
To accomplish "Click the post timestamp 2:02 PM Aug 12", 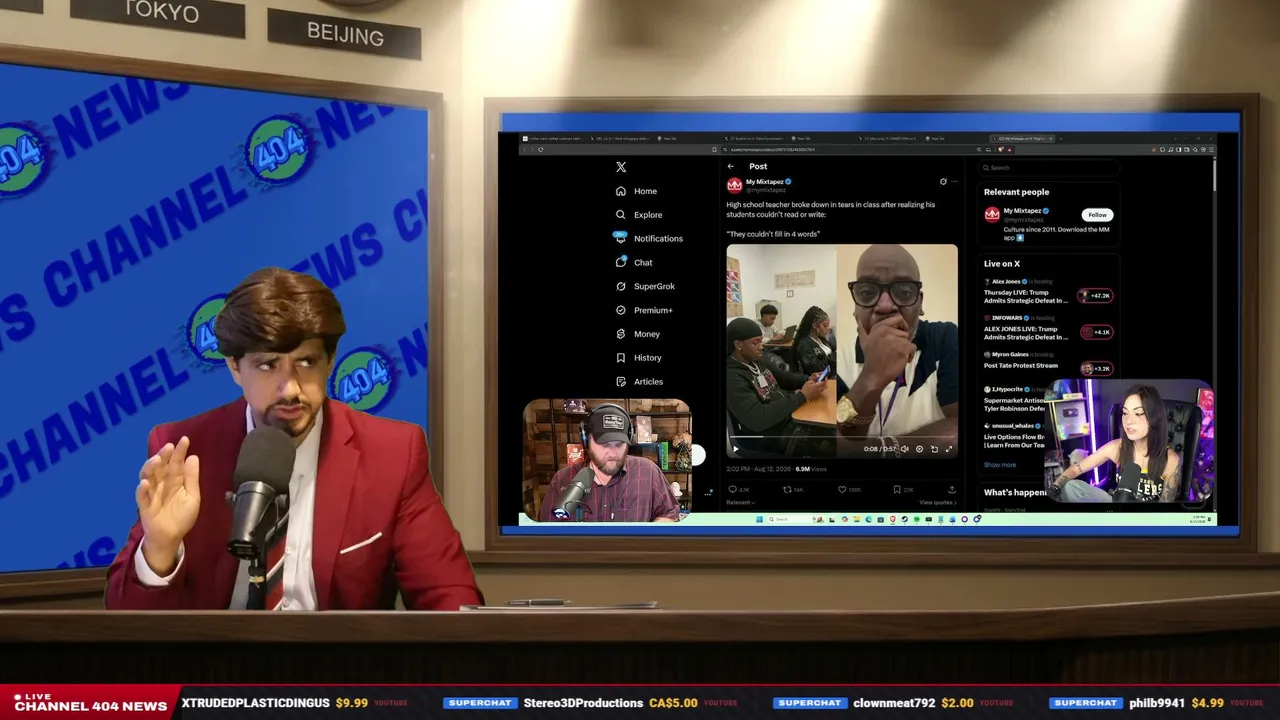I will click(x=758, y=468).
